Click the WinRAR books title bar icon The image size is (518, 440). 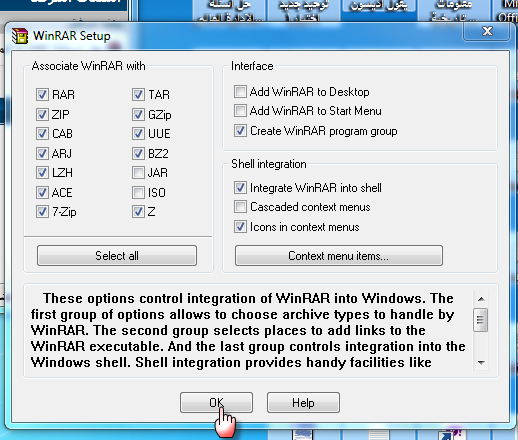click(20, 36)
